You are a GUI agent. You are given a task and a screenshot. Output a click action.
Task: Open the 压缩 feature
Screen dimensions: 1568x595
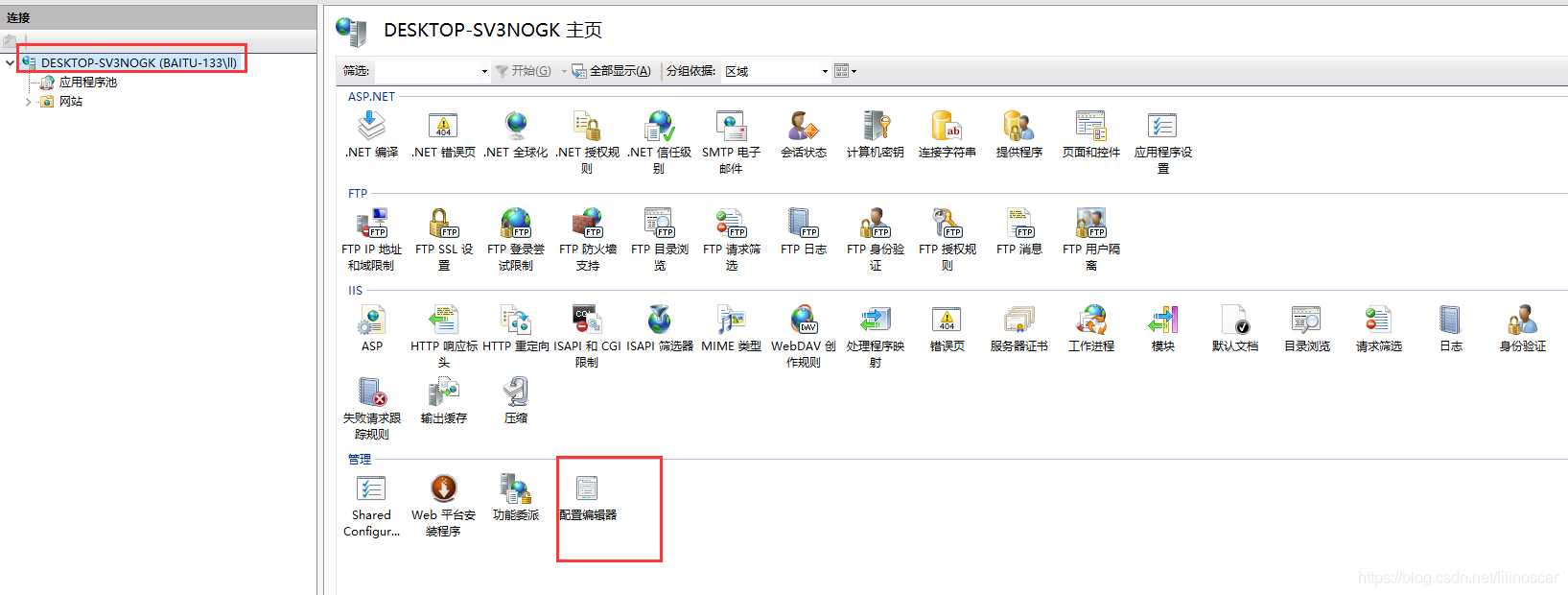(516, 400)
